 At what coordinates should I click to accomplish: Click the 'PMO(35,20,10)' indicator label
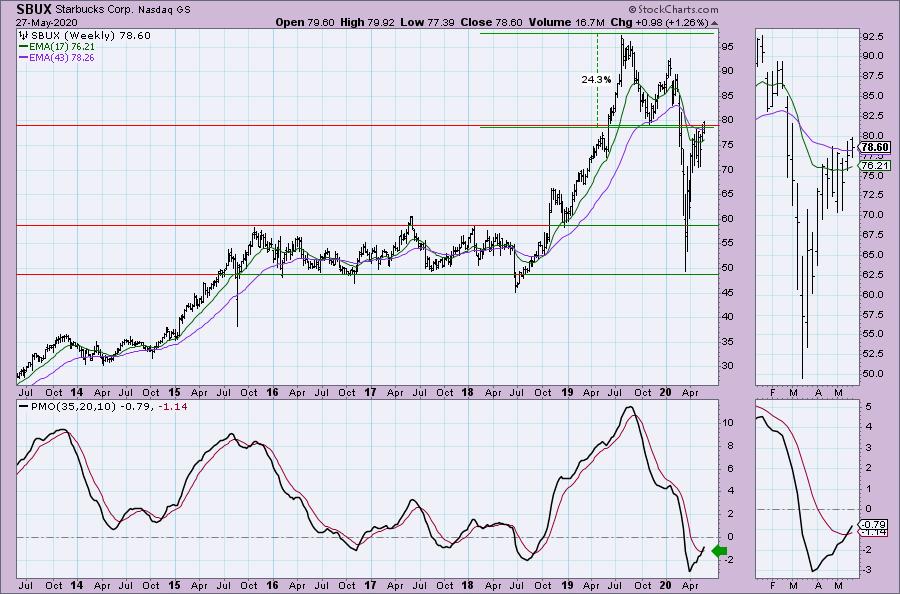coord(73,406)
